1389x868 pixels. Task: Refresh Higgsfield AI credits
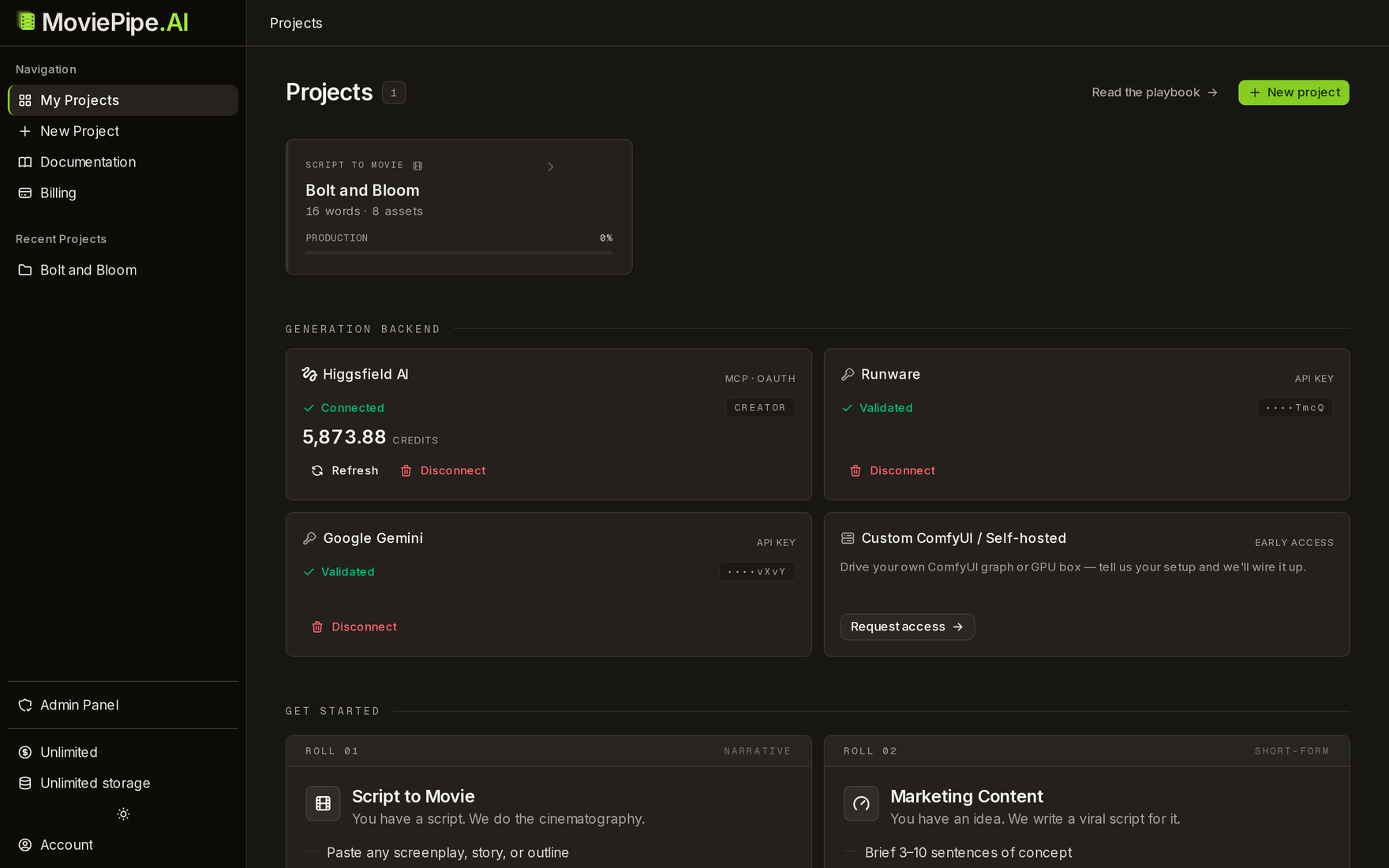[345, 470]
